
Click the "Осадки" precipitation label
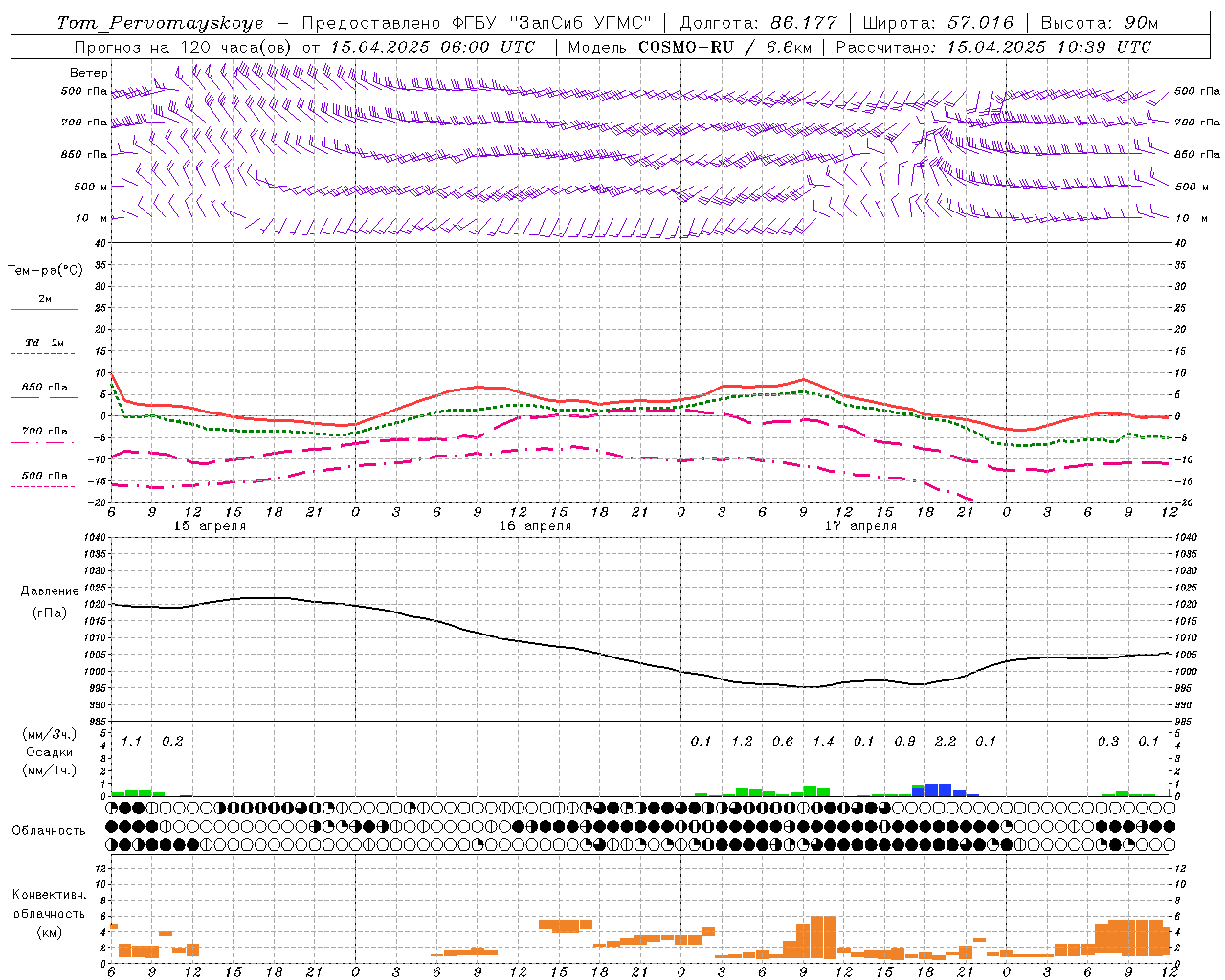49,752
